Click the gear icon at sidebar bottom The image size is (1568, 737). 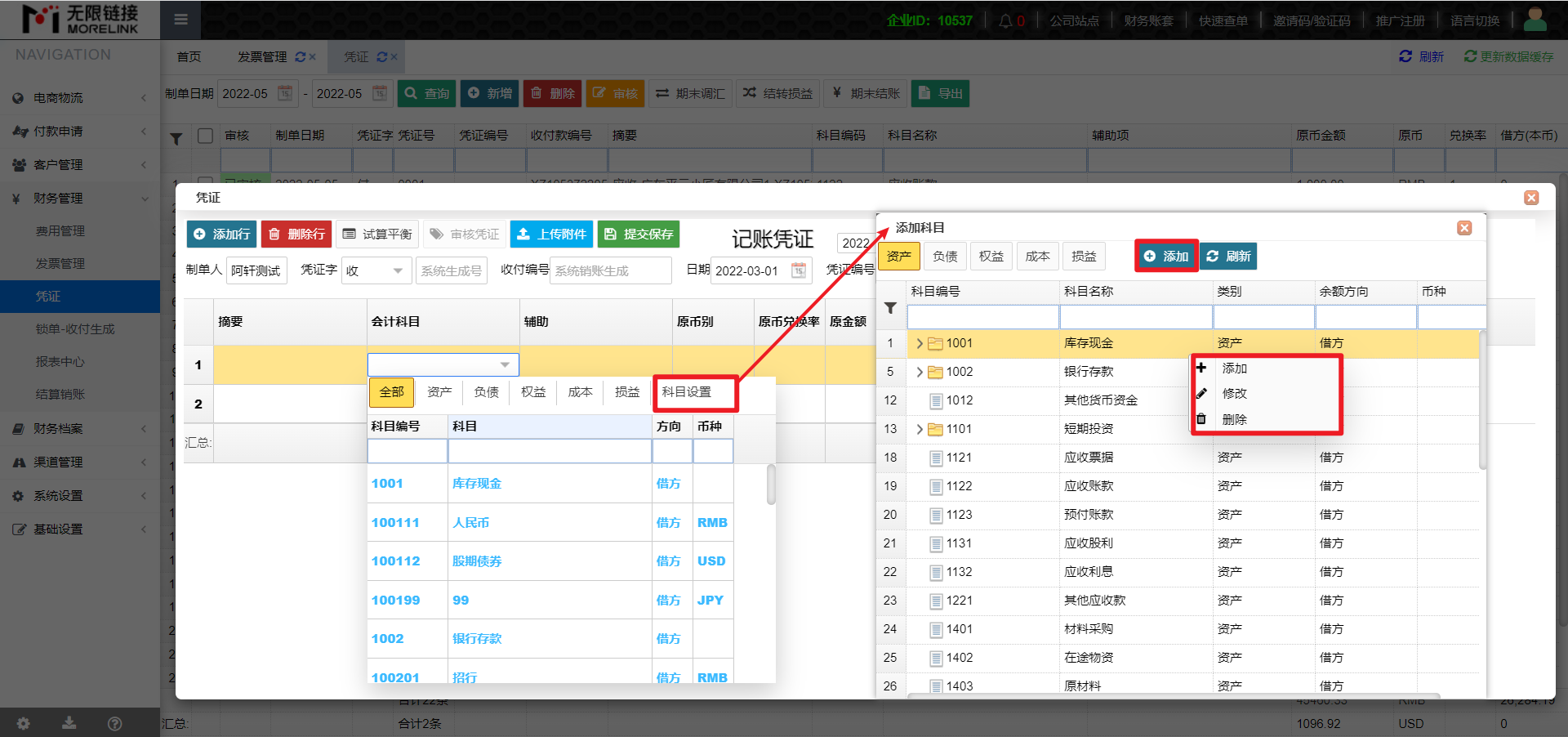pos(23,723)
